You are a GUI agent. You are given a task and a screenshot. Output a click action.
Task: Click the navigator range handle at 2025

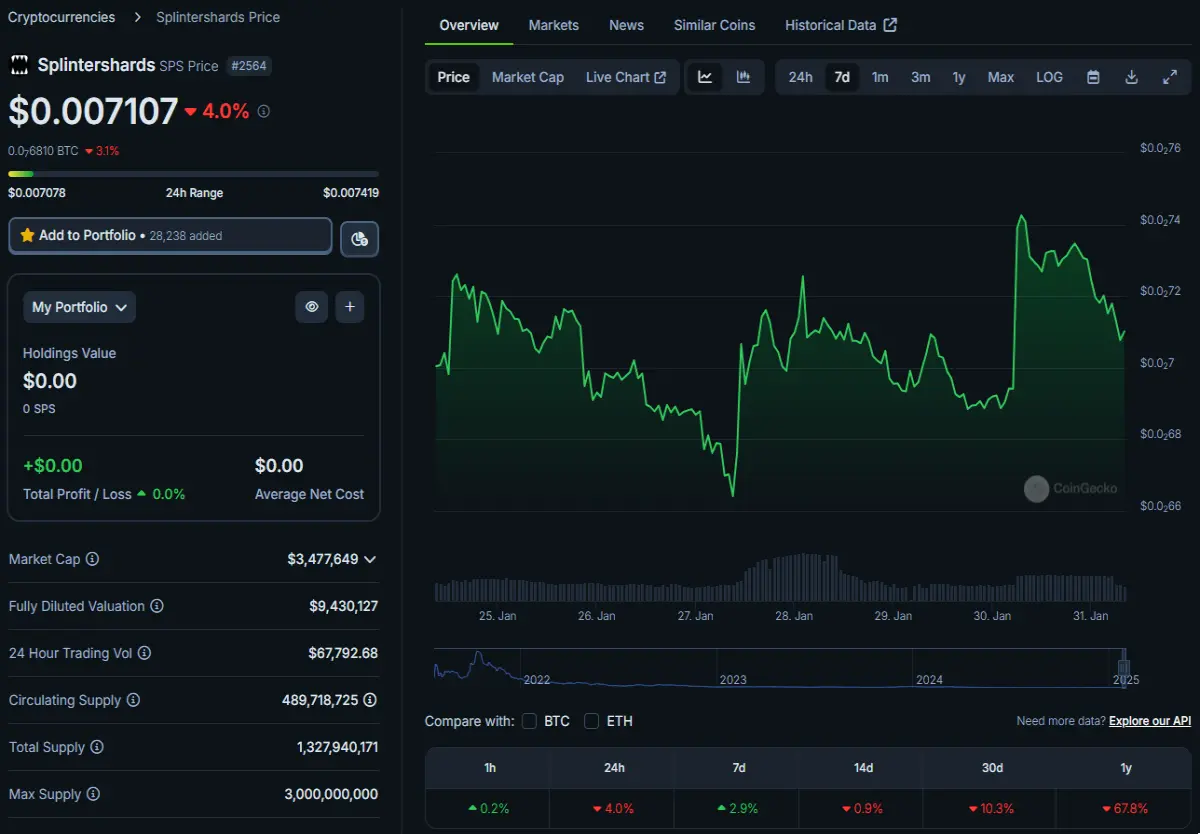pos(1124,666)
